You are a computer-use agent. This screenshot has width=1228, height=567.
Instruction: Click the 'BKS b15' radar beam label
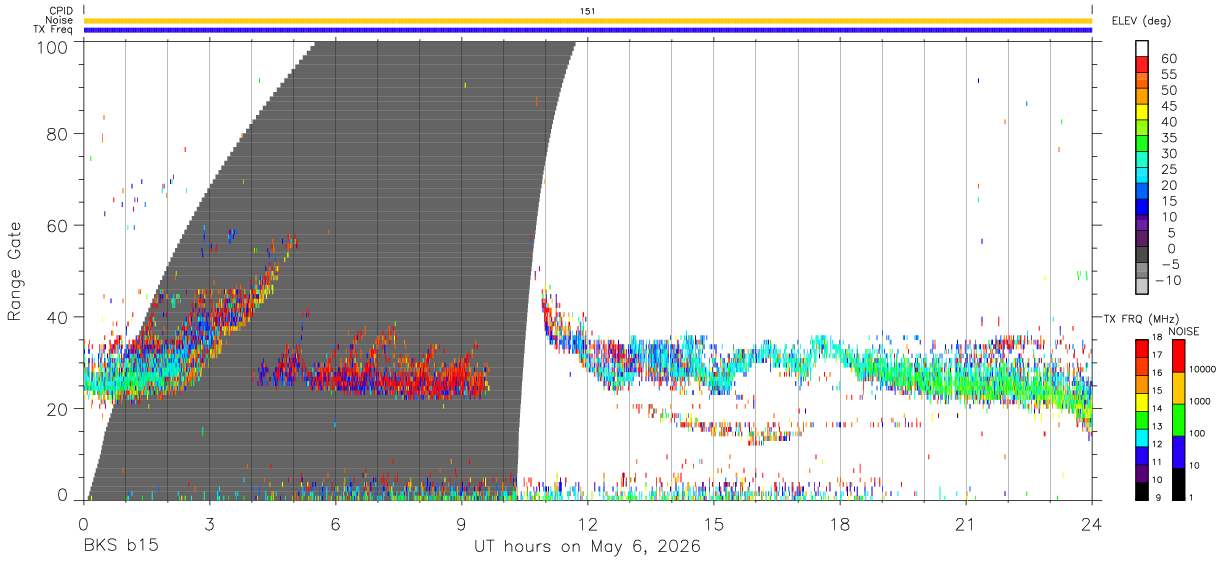coord(120,547)
